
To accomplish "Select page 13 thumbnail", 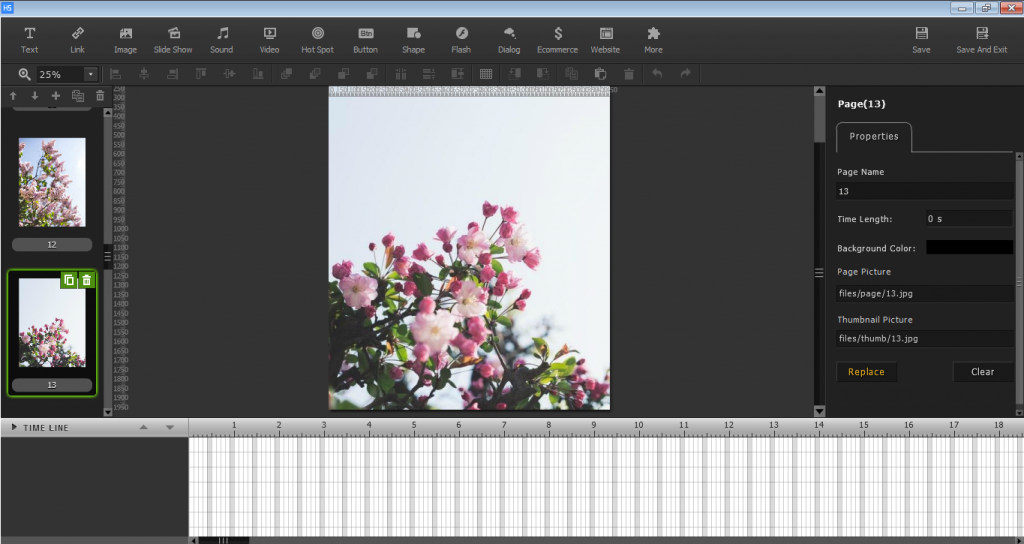I will point(52,323).
